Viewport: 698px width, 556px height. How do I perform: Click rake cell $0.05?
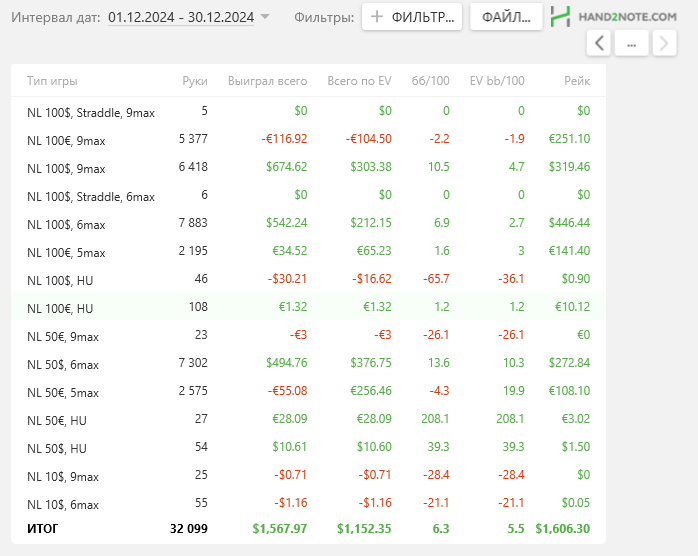576,503
